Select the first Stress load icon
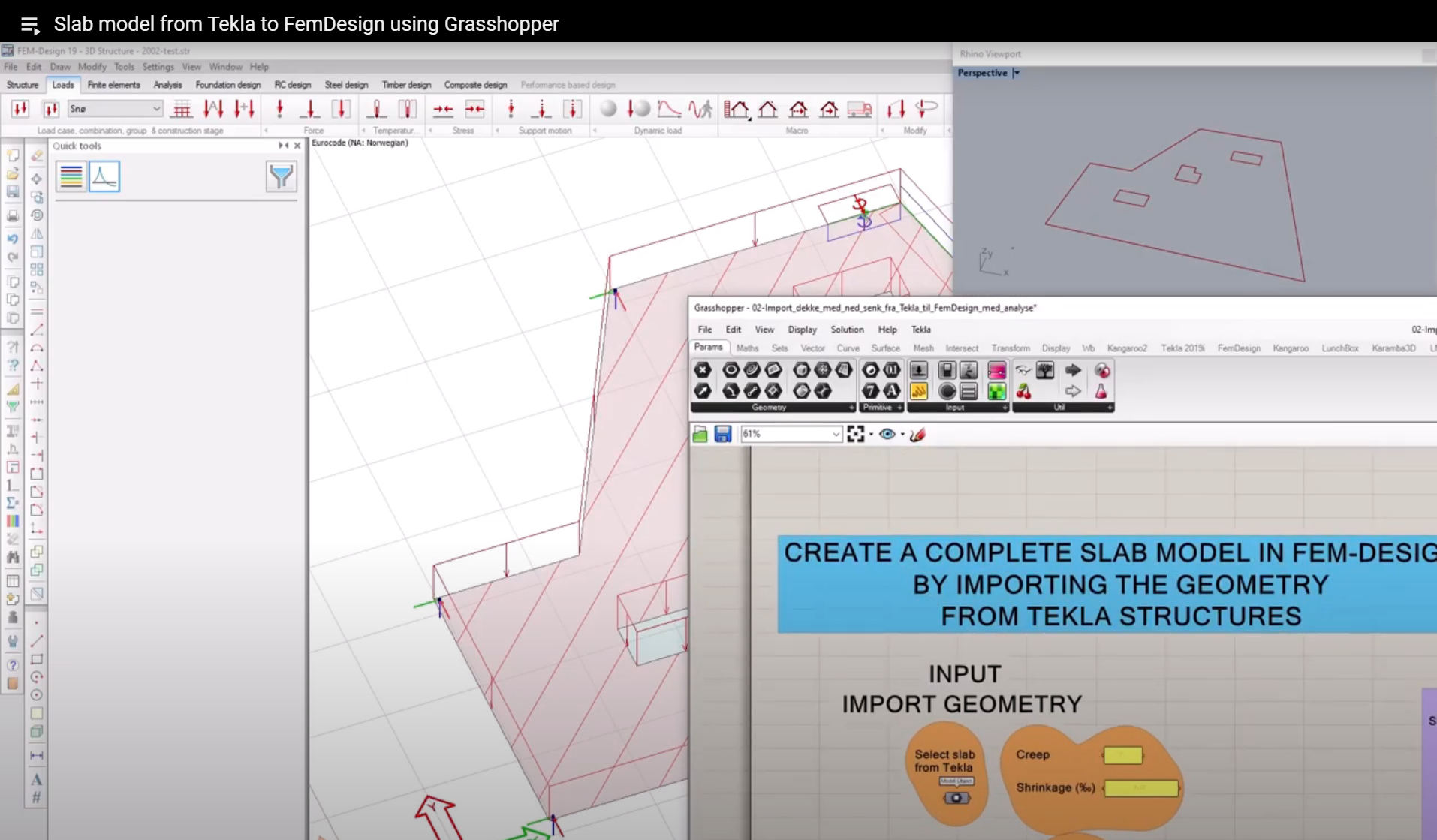1437x840 pixels. 443,109
